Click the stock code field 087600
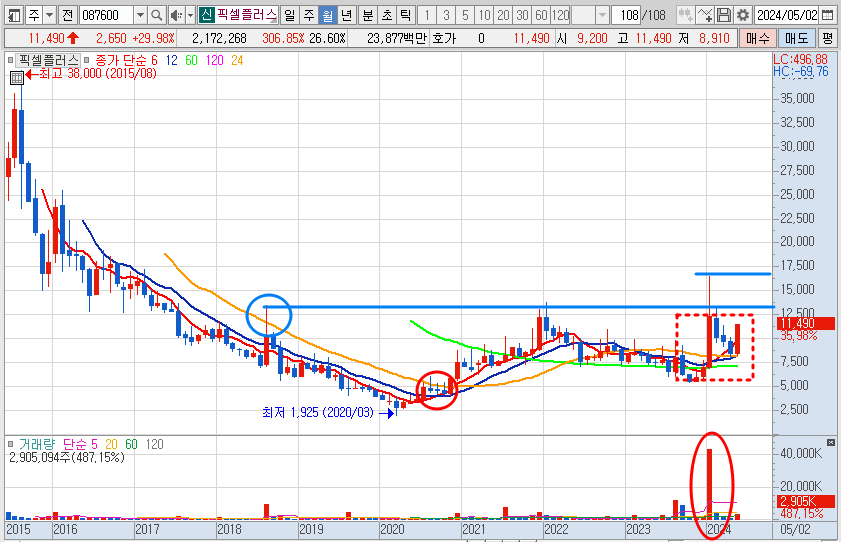The height and width of the screenshot is (542, 841). click(x=106, y=15)
